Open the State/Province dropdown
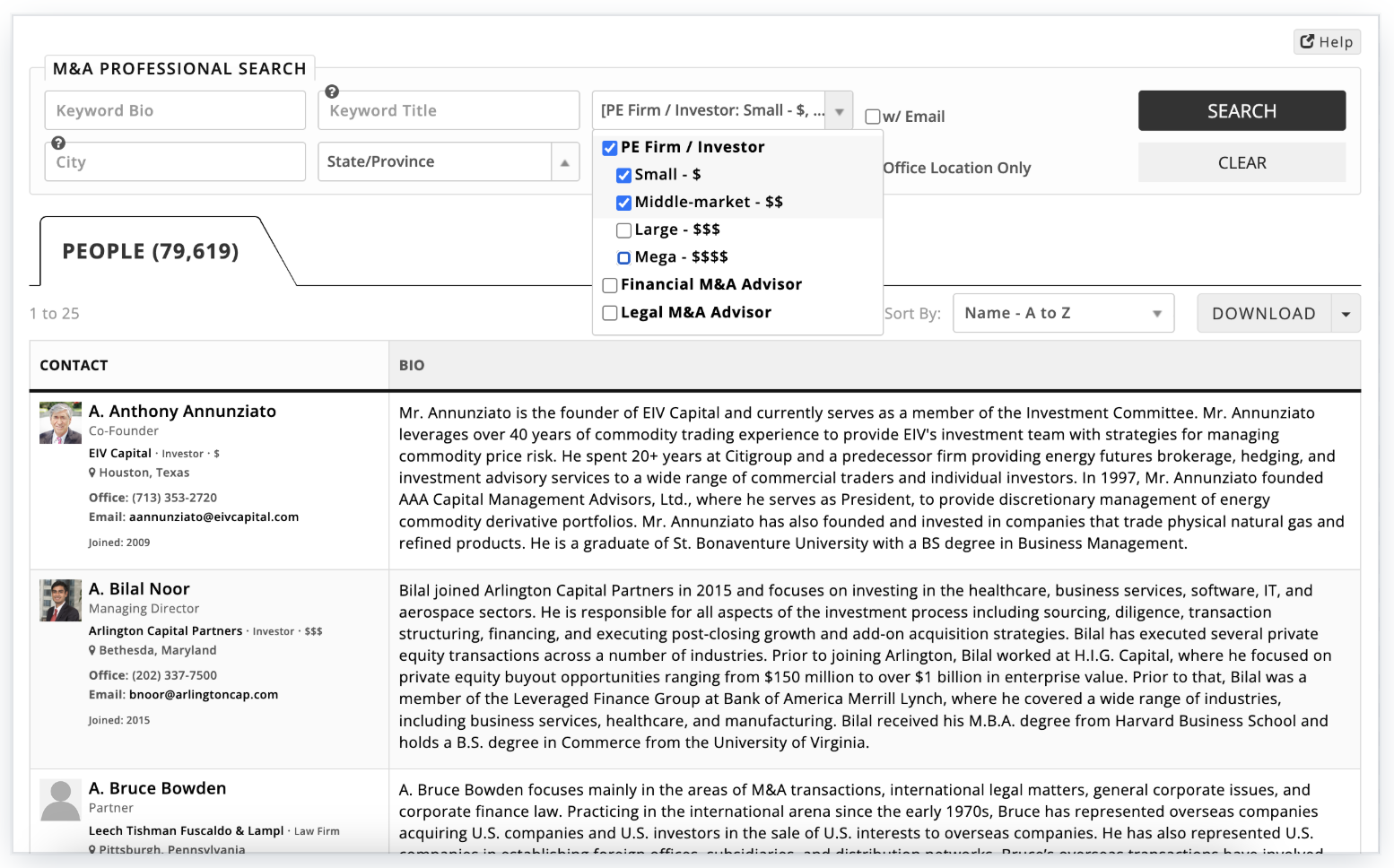 [x=564, y=162]
